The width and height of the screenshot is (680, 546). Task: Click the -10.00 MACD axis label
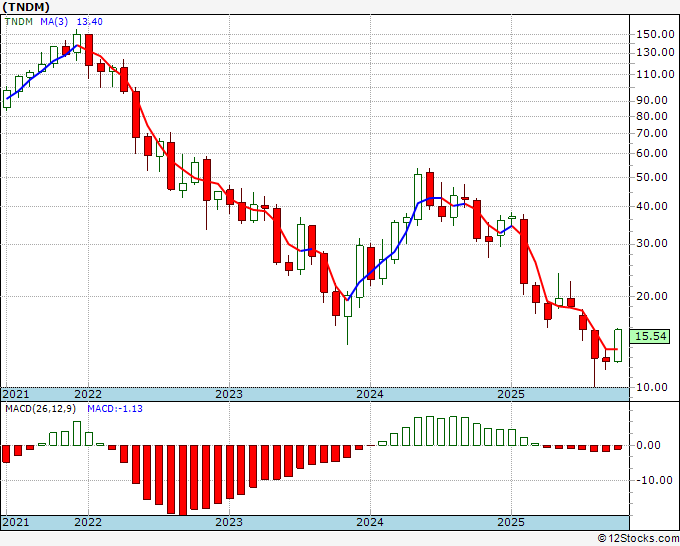point(655,480)
